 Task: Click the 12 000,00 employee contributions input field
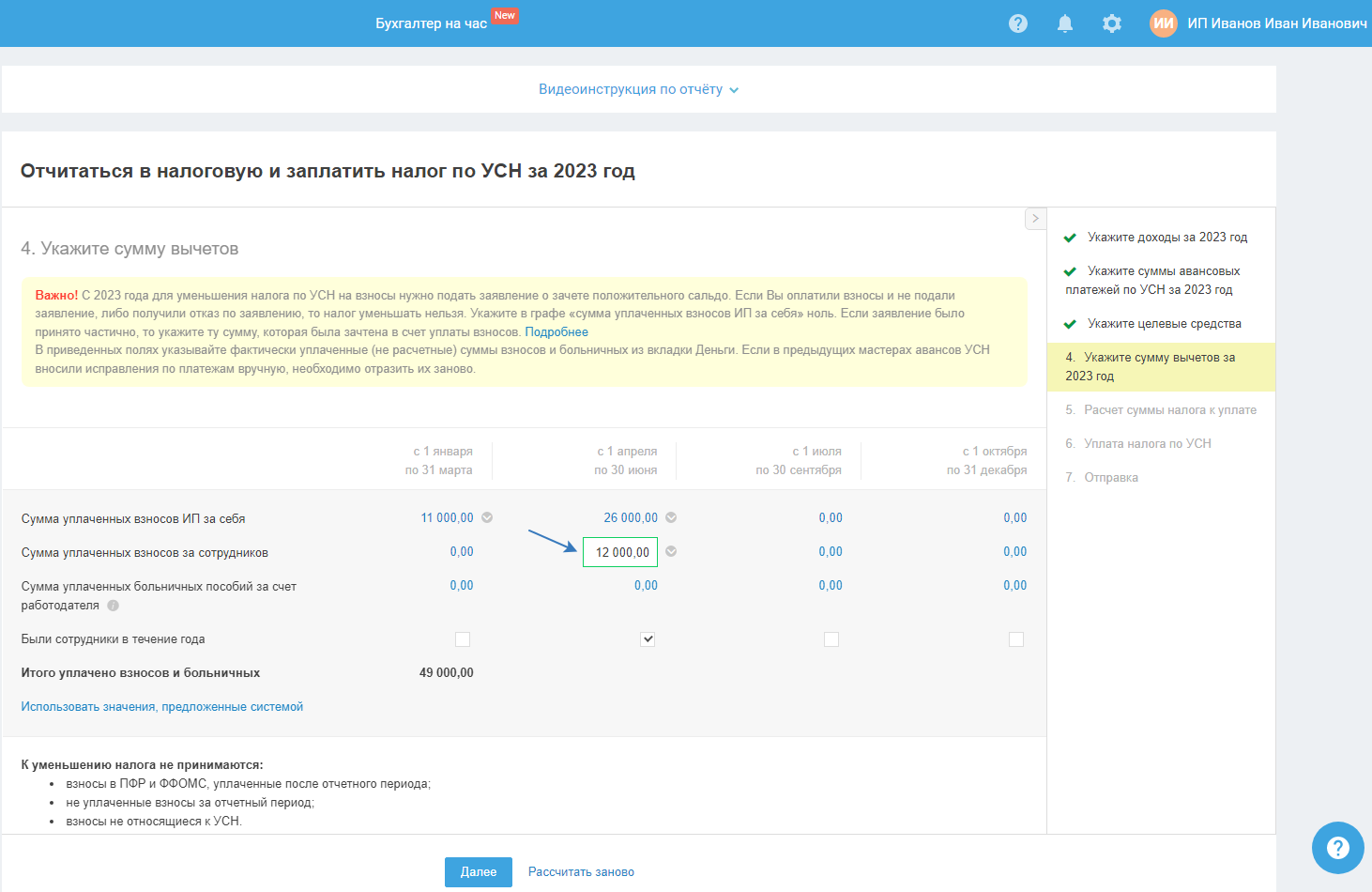tap(620, 552)
